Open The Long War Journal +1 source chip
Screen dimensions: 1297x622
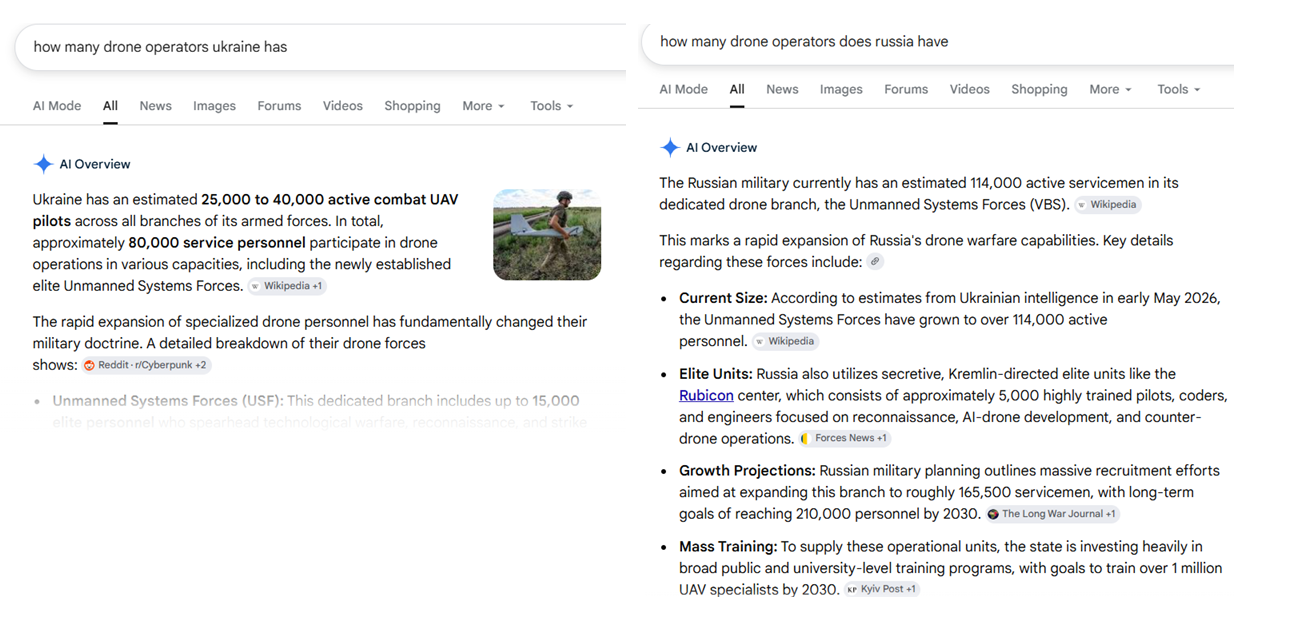(x=1052, y=514)
